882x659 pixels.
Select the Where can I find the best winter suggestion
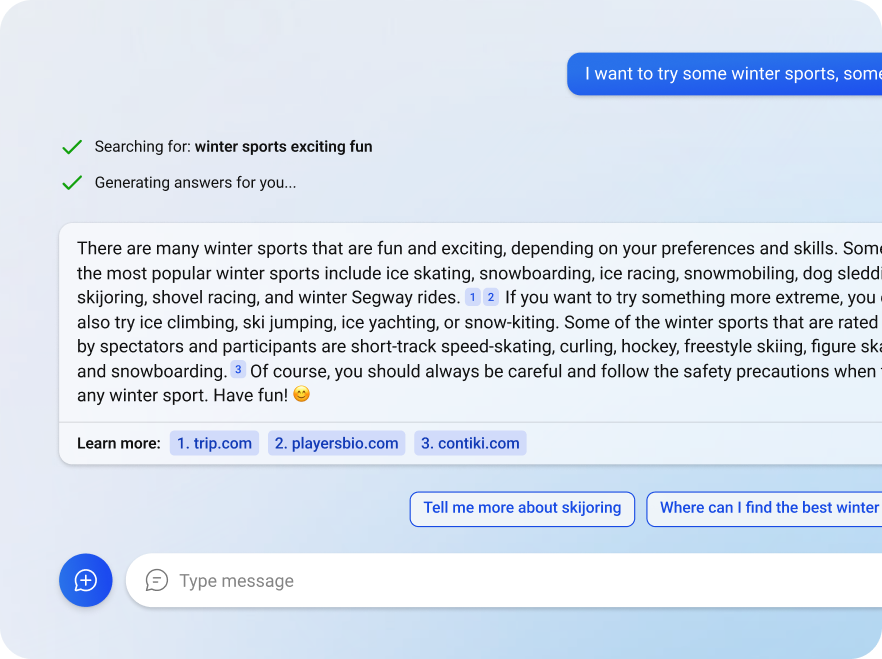pos(764,509)
